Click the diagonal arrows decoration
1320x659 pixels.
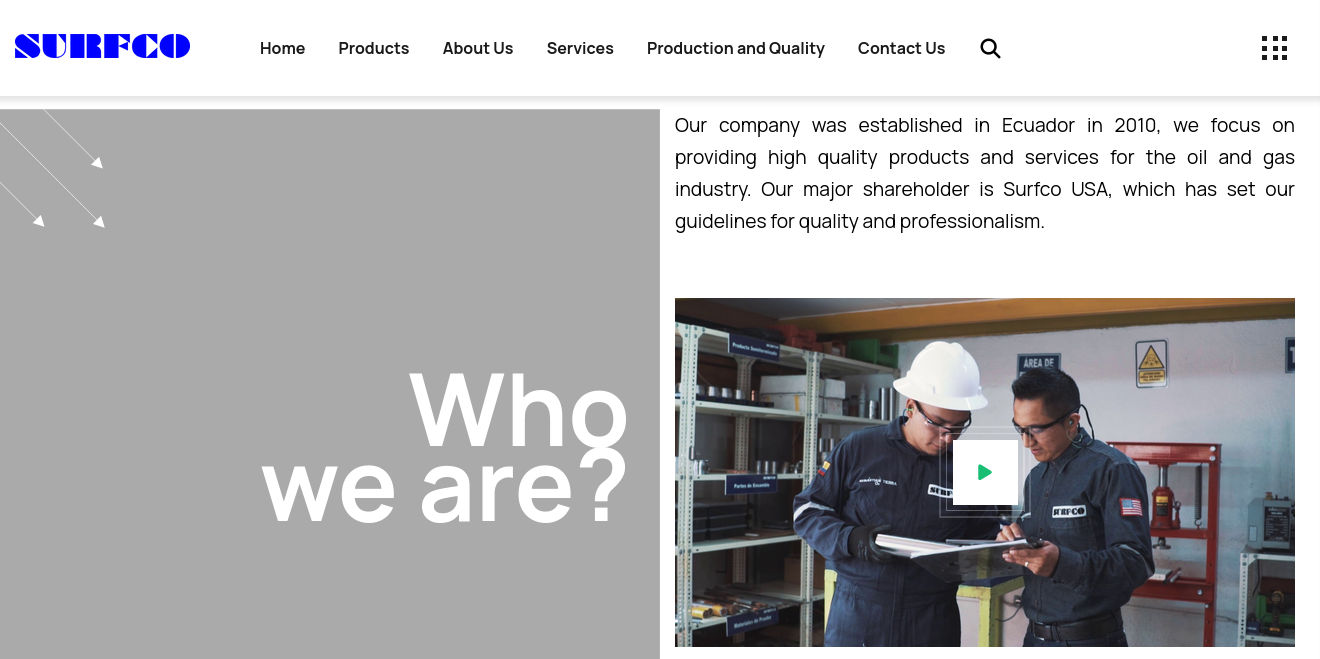tap(55, 167)
